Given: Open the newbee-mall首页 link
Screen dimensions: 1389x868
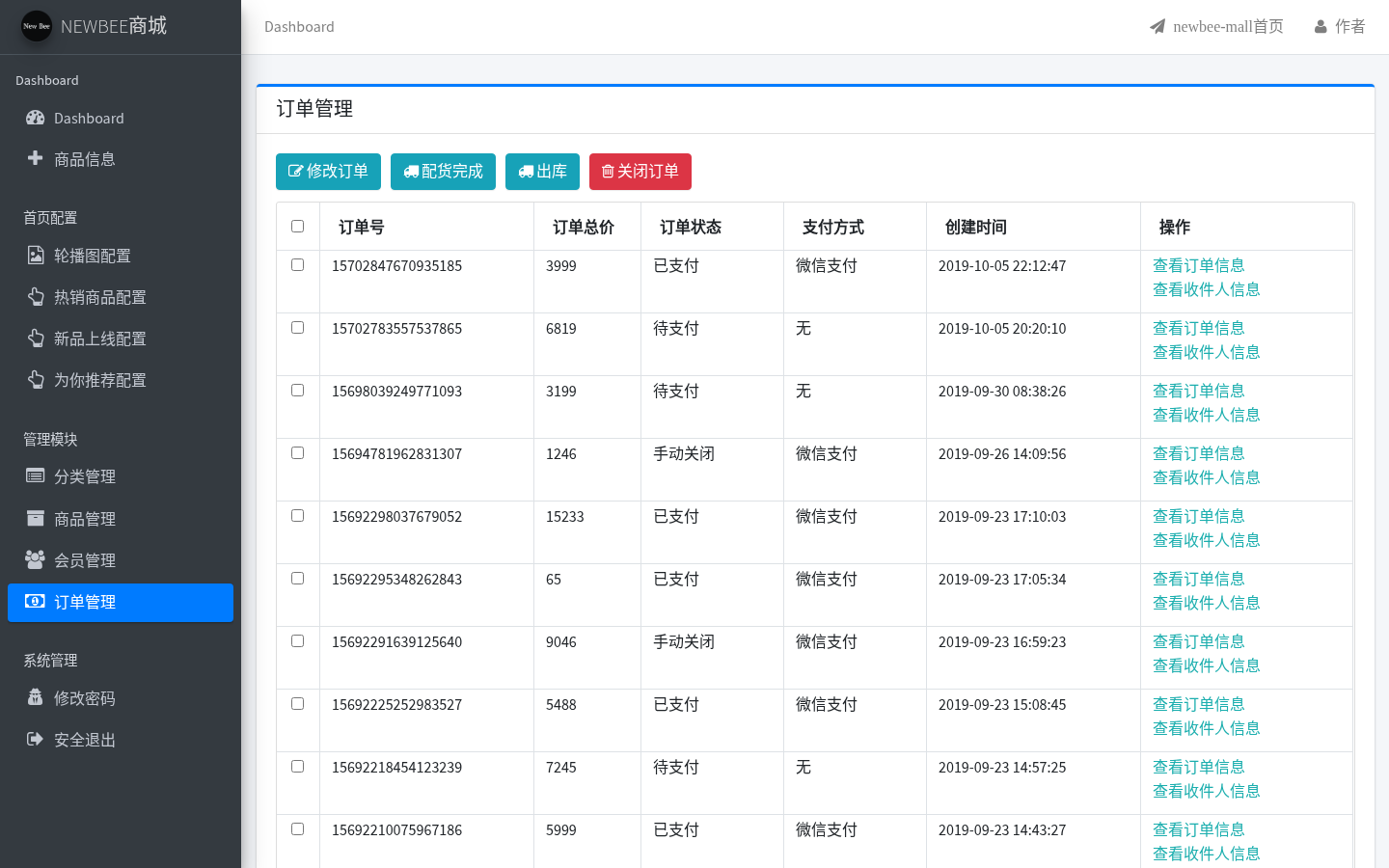Looking at the screenshot, I should tap(1216, 26).
